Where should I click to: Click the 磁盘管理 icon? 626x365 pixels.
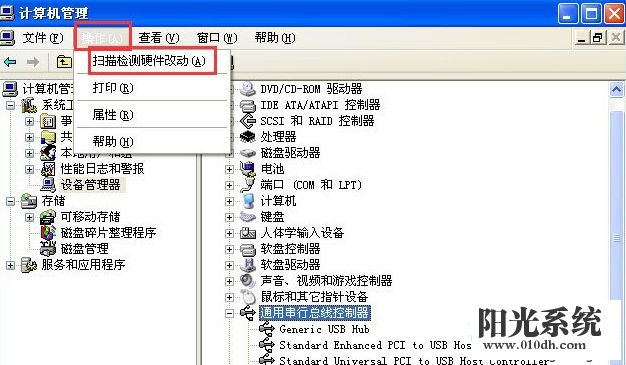48,249
